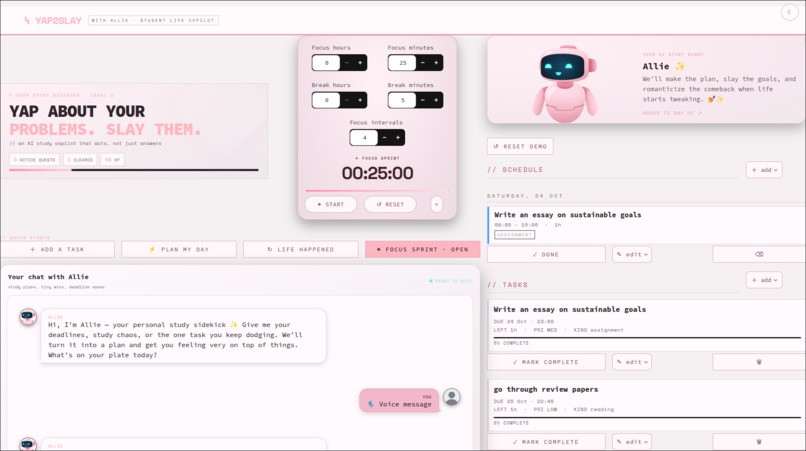
Task: Open edit dropdown for essay task
Action: [632, 362]
